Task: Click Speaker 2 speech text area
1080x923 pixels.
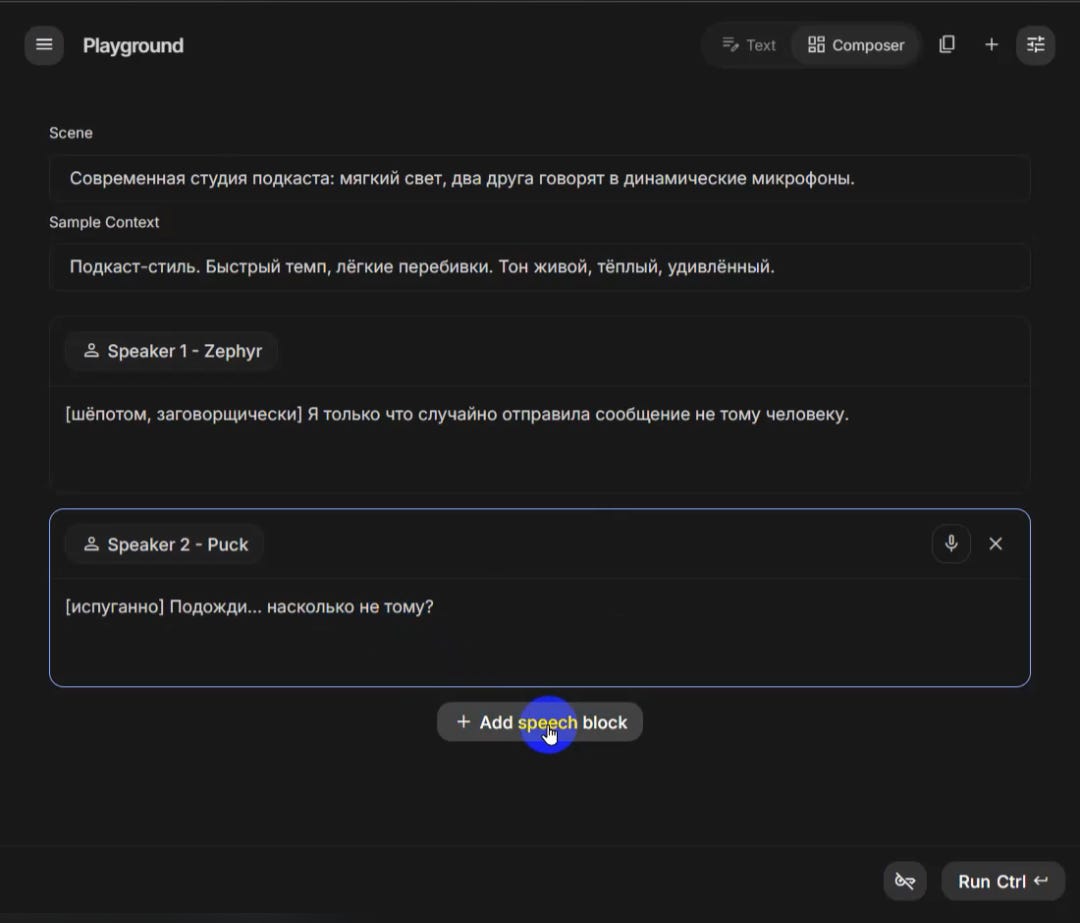Action: point(539,631)
